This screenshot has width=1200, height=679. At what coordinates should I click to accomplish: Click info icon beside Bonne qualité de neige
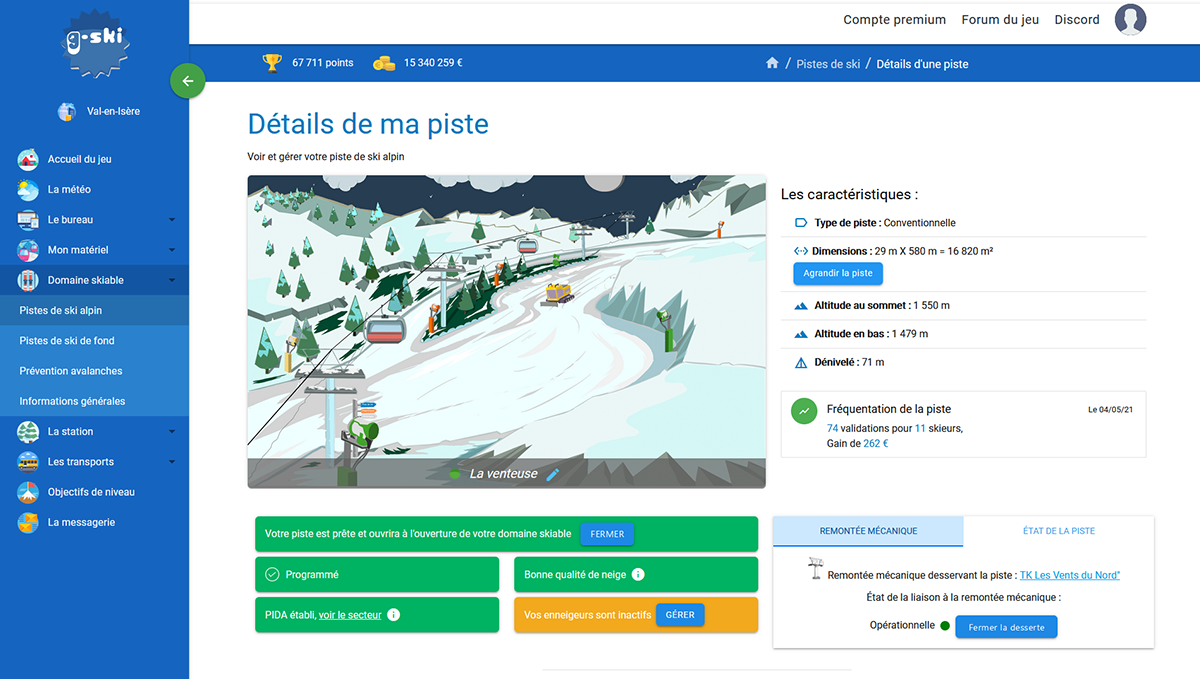pyautogui.click(x=638, y=575)
